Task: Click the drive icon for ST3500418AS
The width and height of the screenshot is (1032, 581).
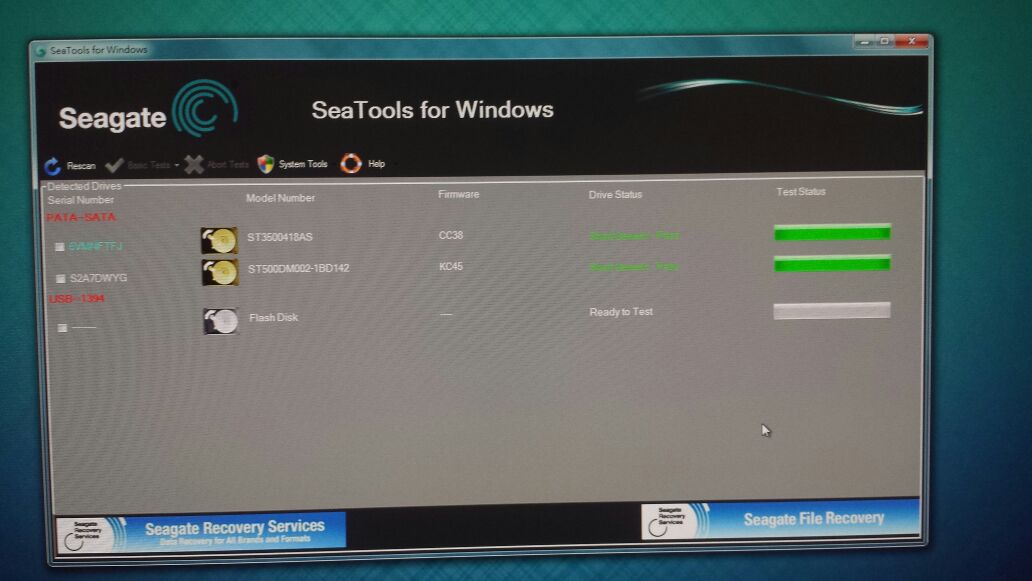Action: click(x=220, y=241)
